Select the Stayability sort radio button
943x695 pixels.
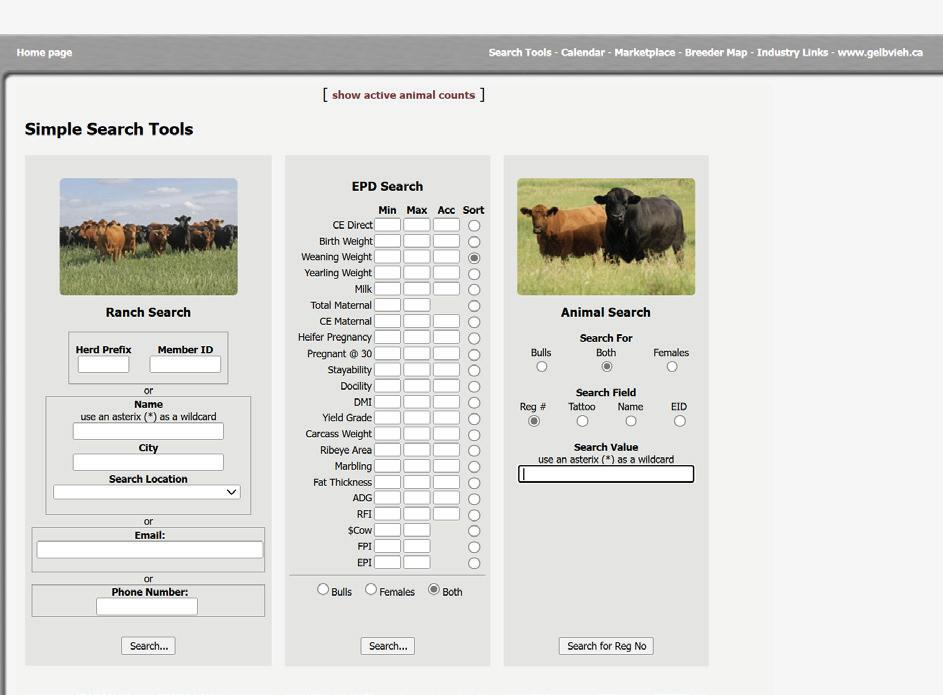pos(474,370)
